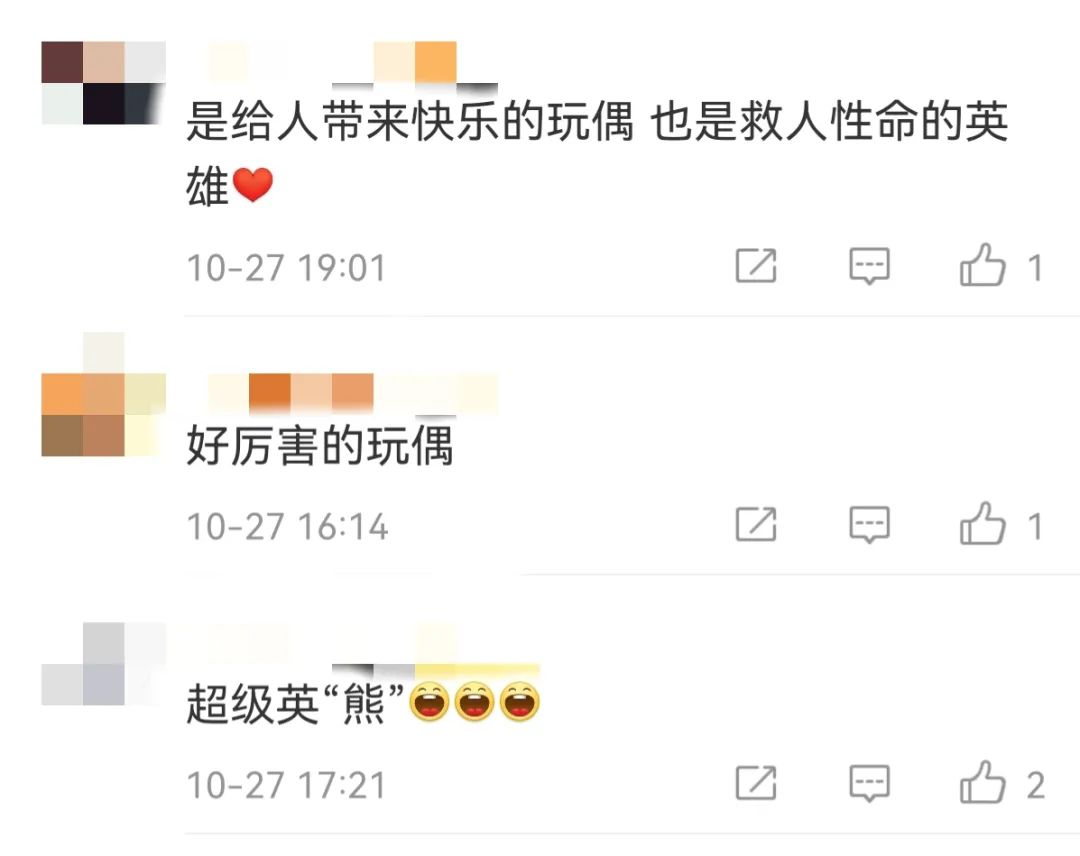The image size is (1080, 856).
Task: Open username above 好厉害的玩偶
Action: point(353,395)
